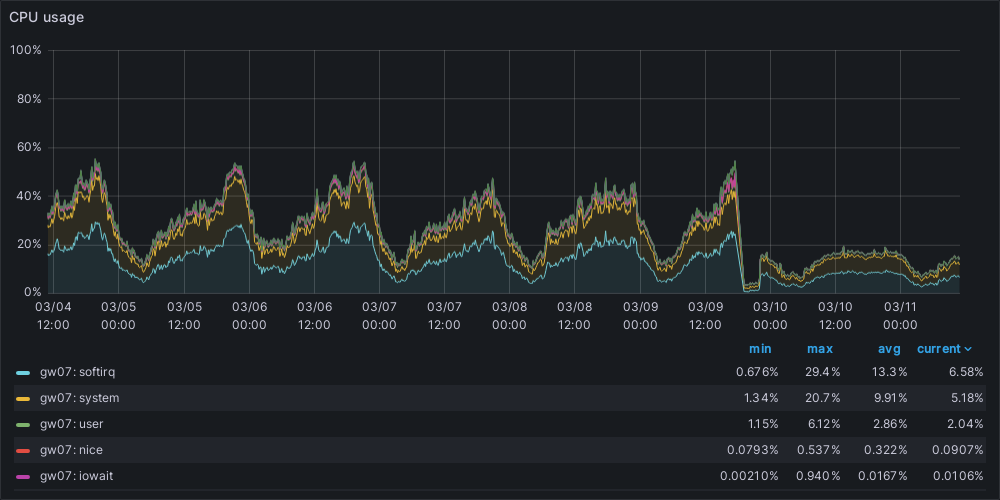Open the CPU usage panel title menu
Image resolution: width=1000 pixels, height=500 pixels.
(46, 17)
